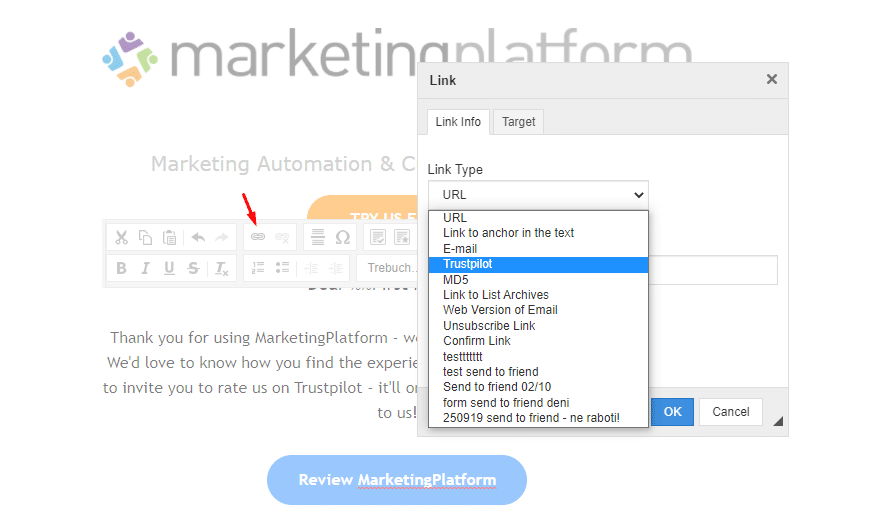Open the special character Omega icon

coord(343,238)
